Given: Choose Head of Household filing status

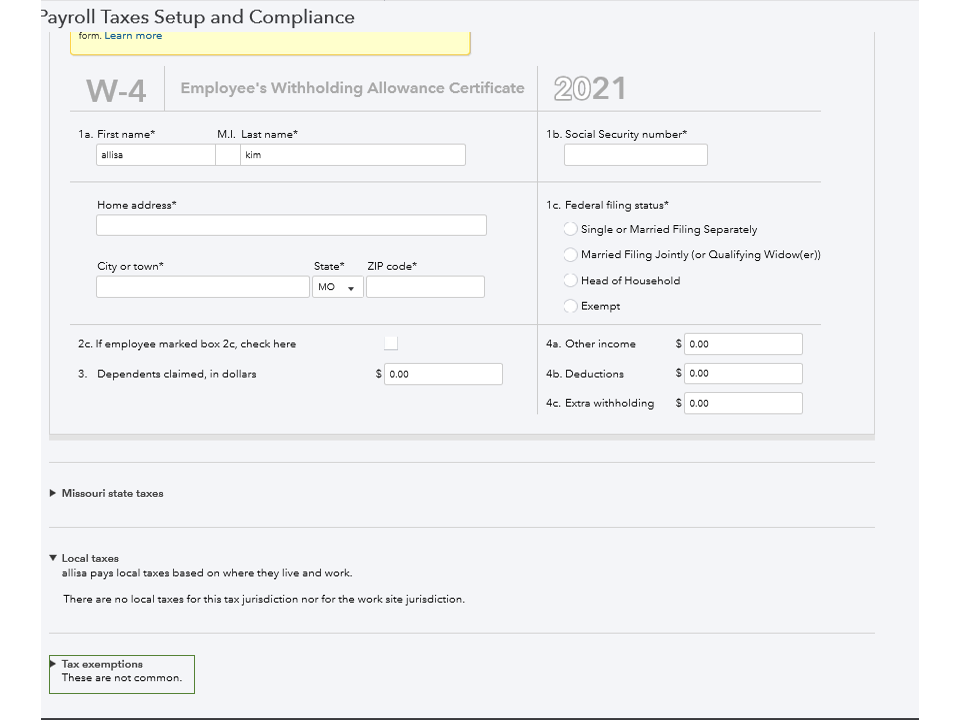Looking at the screenshot, I should click(x=571, y=281).
